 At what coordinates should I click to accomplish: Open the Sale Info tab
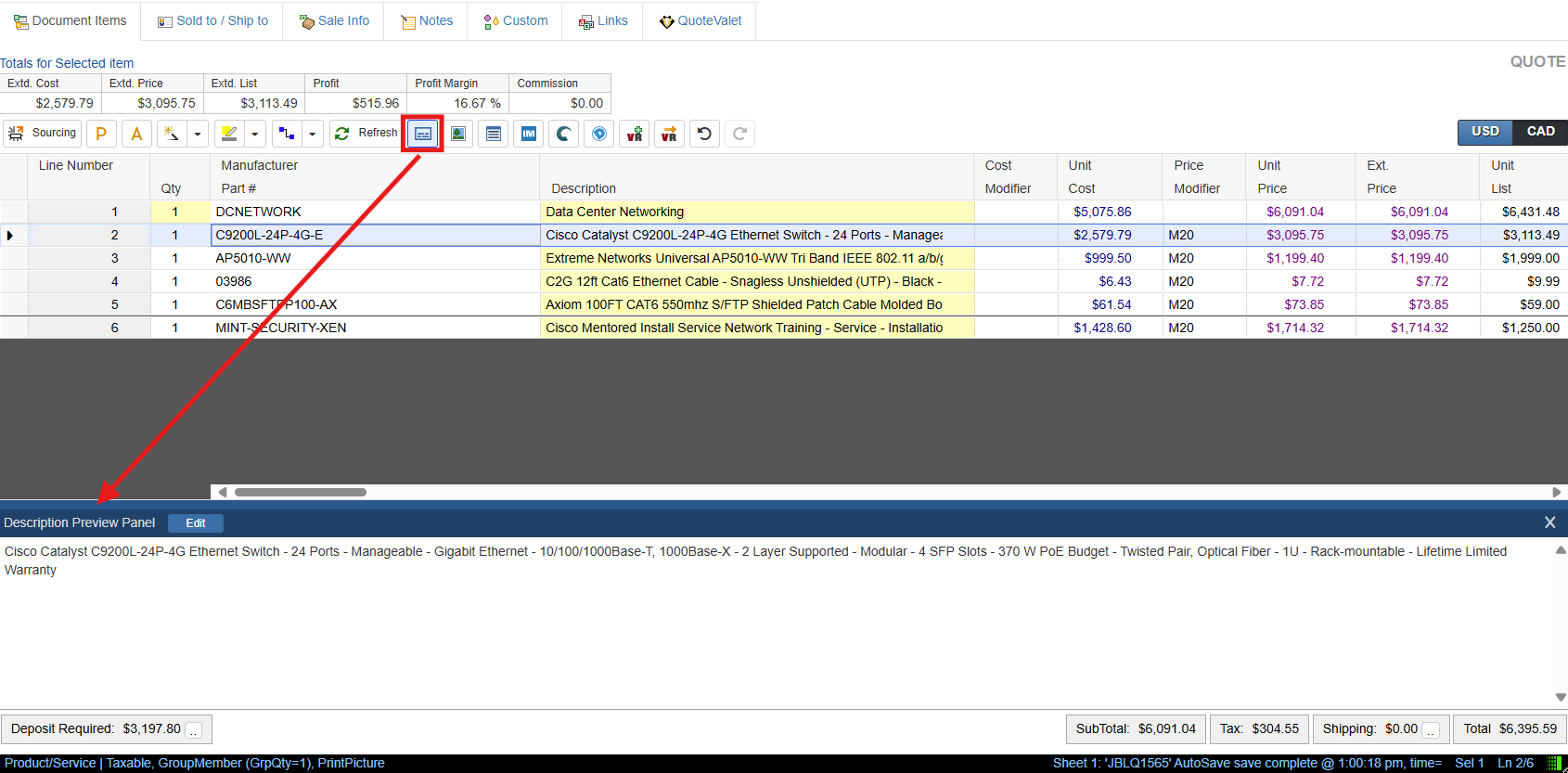(334, 20)
